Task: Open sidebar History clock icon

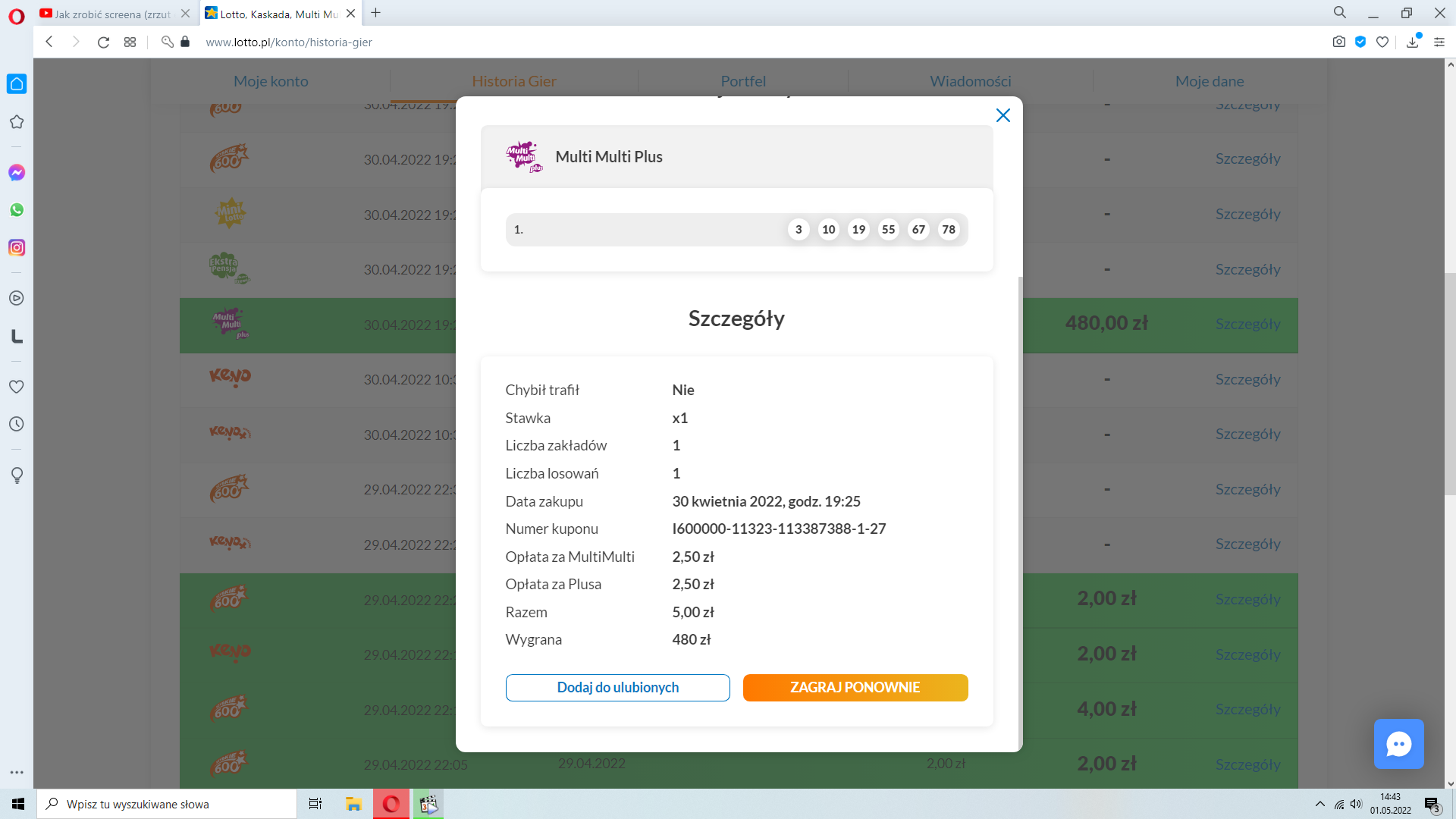Action: click(17, 425)
